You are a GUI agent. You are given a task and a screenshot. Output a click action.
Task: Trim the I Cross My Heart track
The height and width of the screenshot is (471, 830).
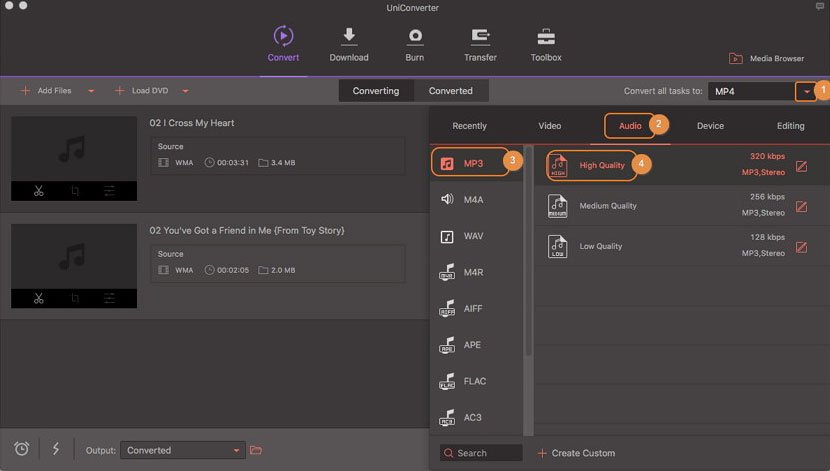coord(39,191)
